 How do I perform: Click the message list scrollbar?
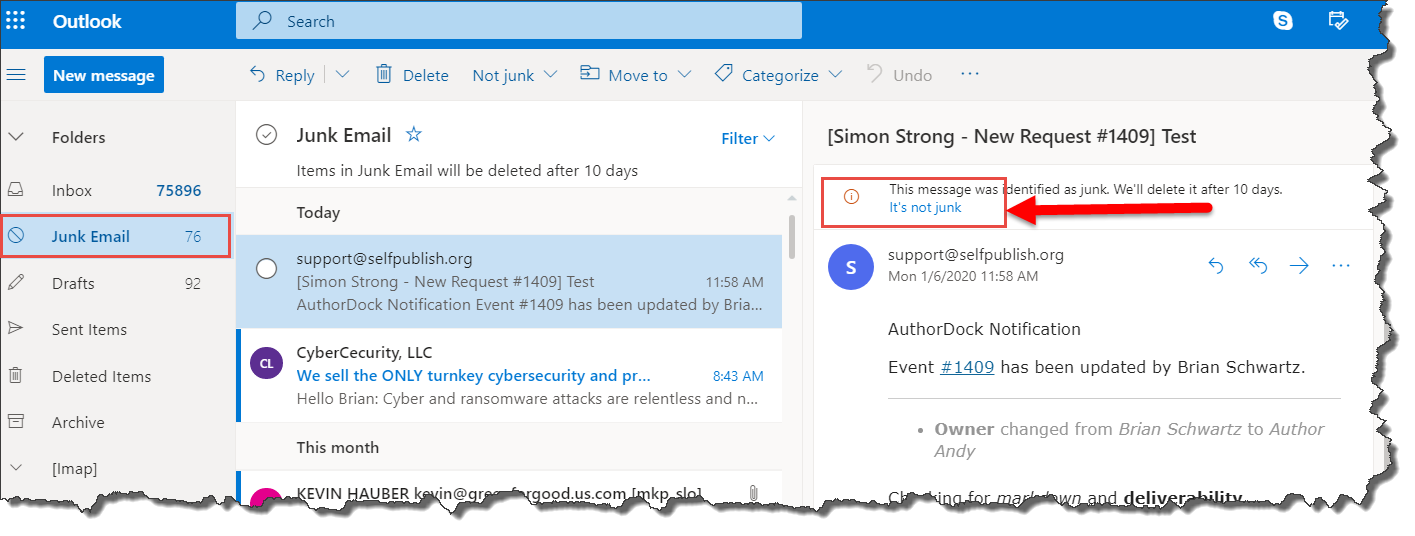click(792, 236)
